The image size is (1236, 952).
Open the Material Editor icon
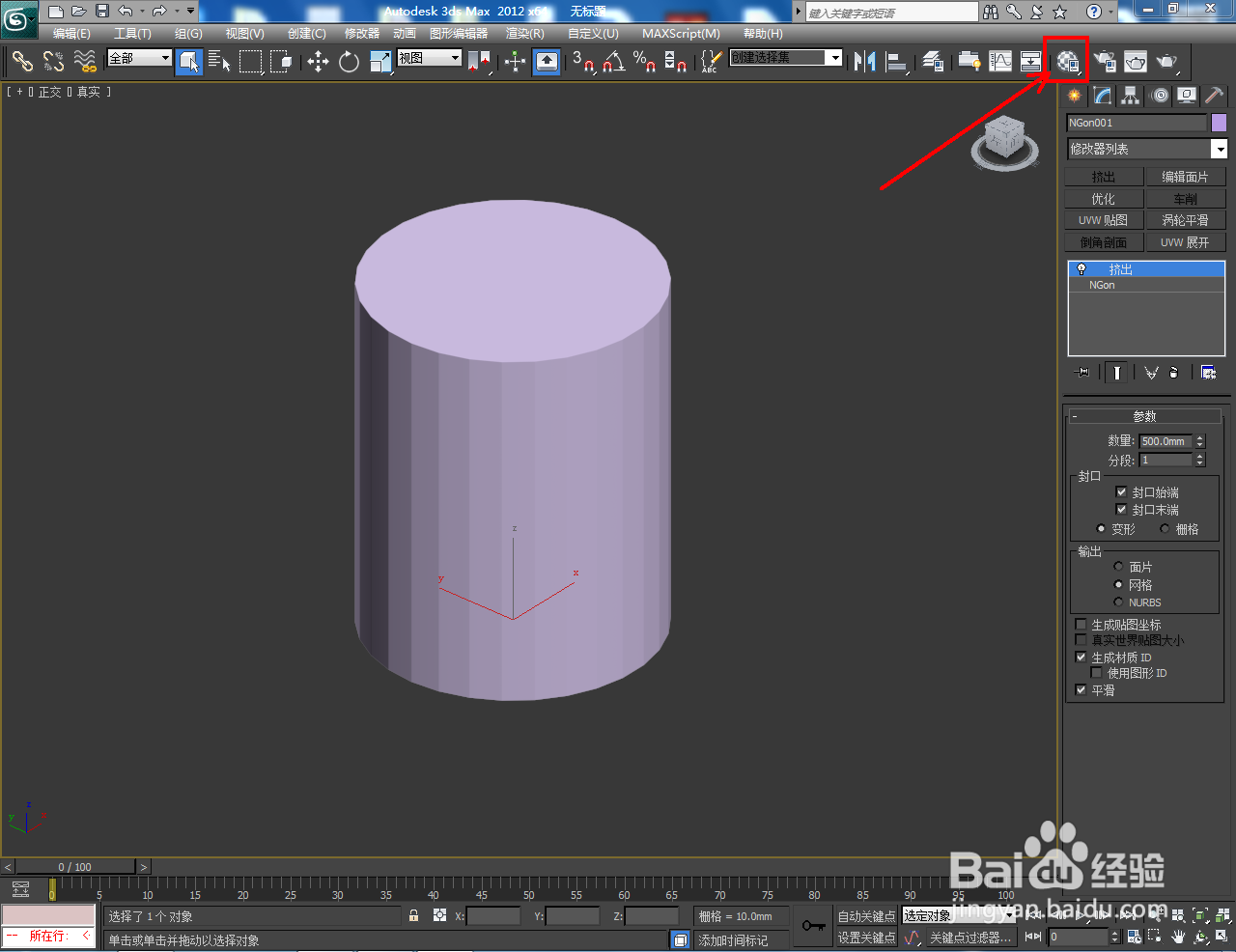(x=1067, y=62)
